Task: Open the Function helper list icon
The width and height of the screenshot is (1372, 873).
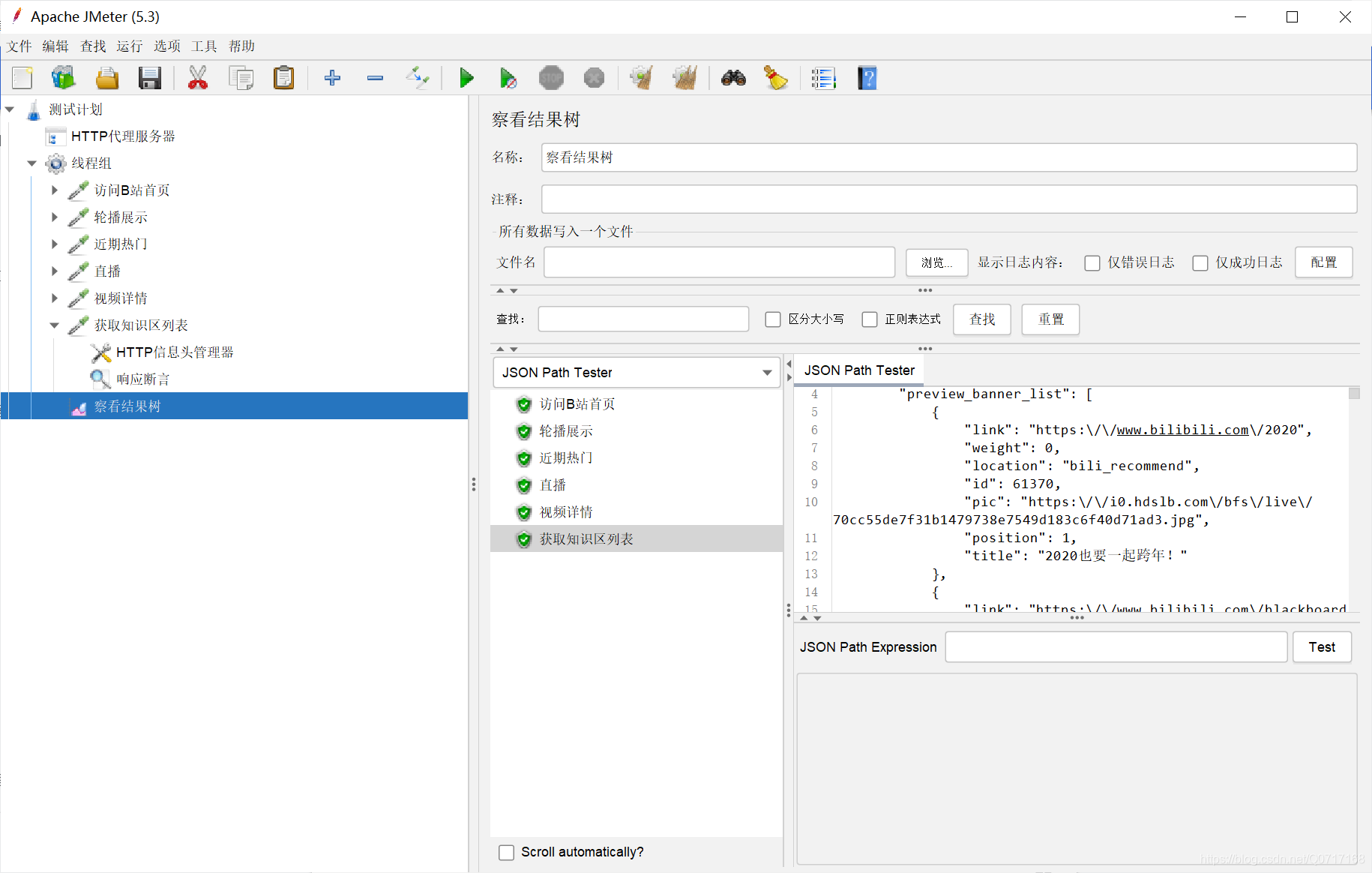Action: pyautogui.click(x=823, y=78)
